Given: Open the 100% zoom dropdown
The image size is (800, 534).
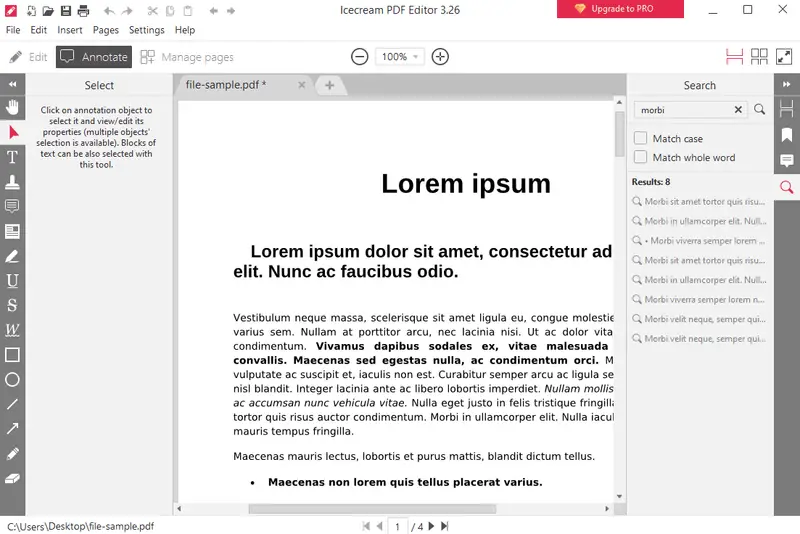Looking at the screenshot, I should [x=400, y=57].
